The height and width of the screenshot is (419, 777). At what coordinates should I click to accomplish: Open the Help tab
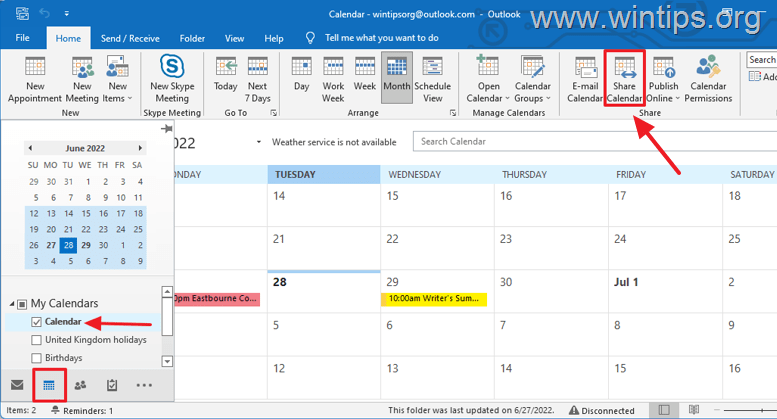[274, 38]
